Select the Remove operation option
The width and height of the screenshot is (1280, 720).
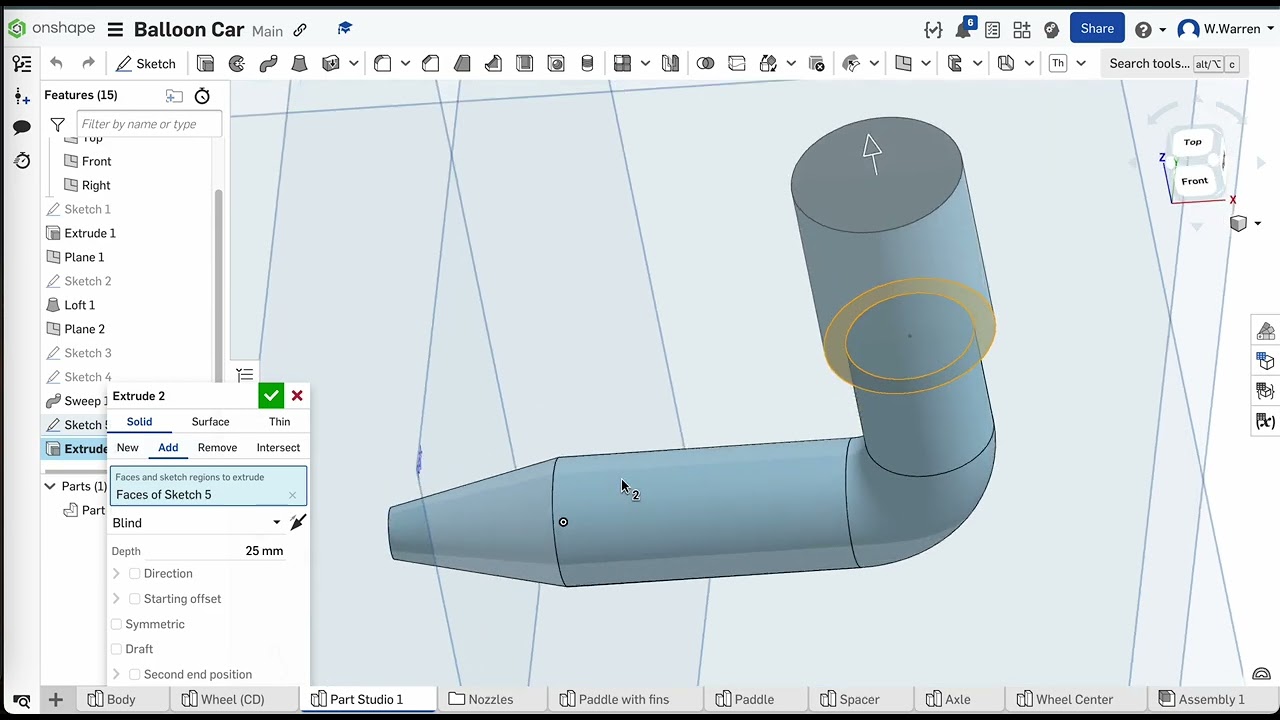point(217,448)
